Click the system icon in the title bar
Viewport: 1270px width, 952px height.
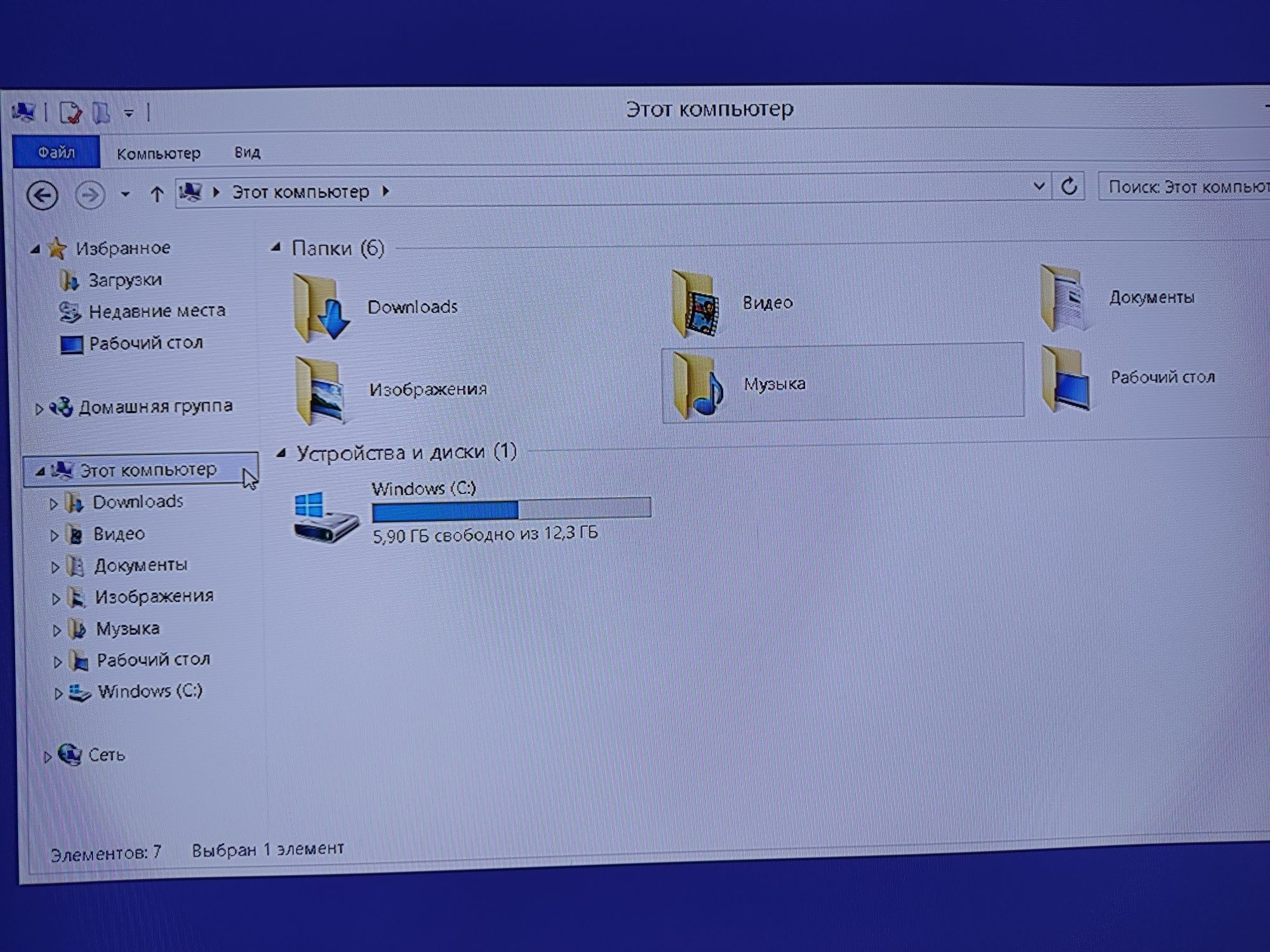(x=23, y=112)
